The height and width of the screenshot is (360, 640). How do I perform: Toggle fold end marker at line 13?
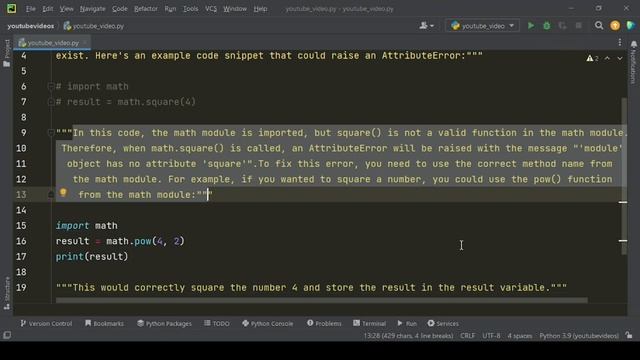point(51,195)
